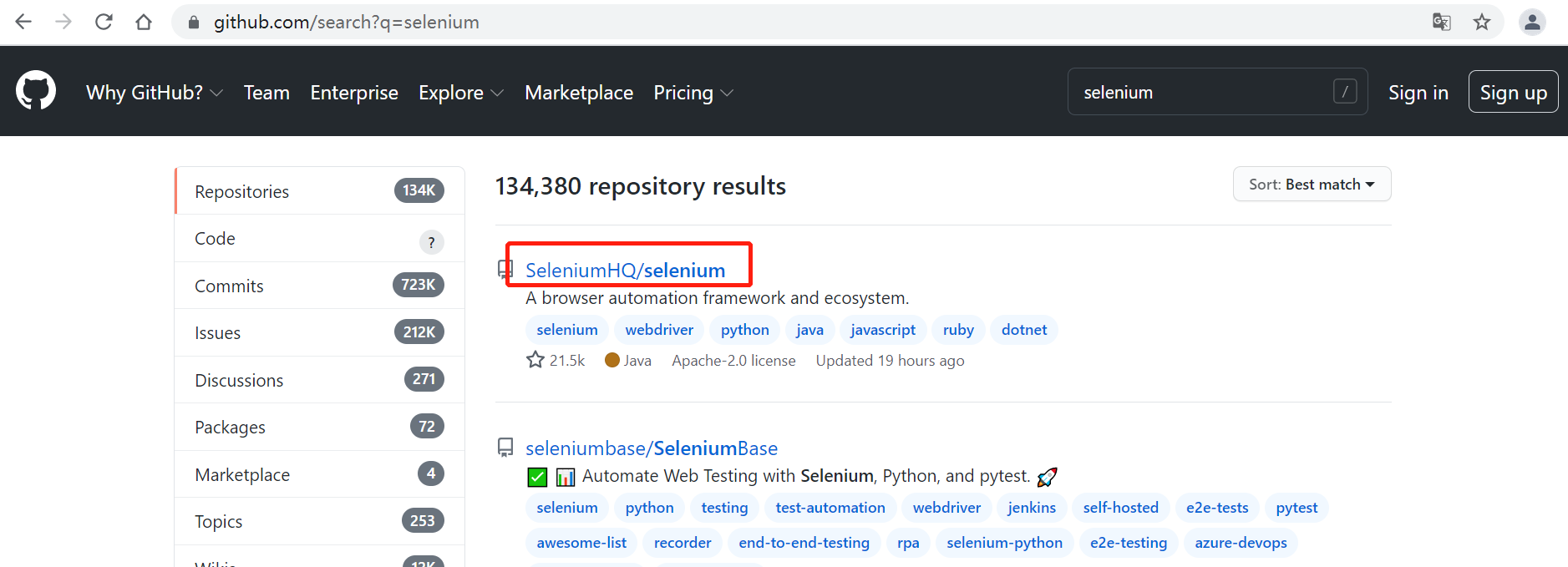Bookmark this page with the star icon
1568x567 pixels.
click(1482, 22)
